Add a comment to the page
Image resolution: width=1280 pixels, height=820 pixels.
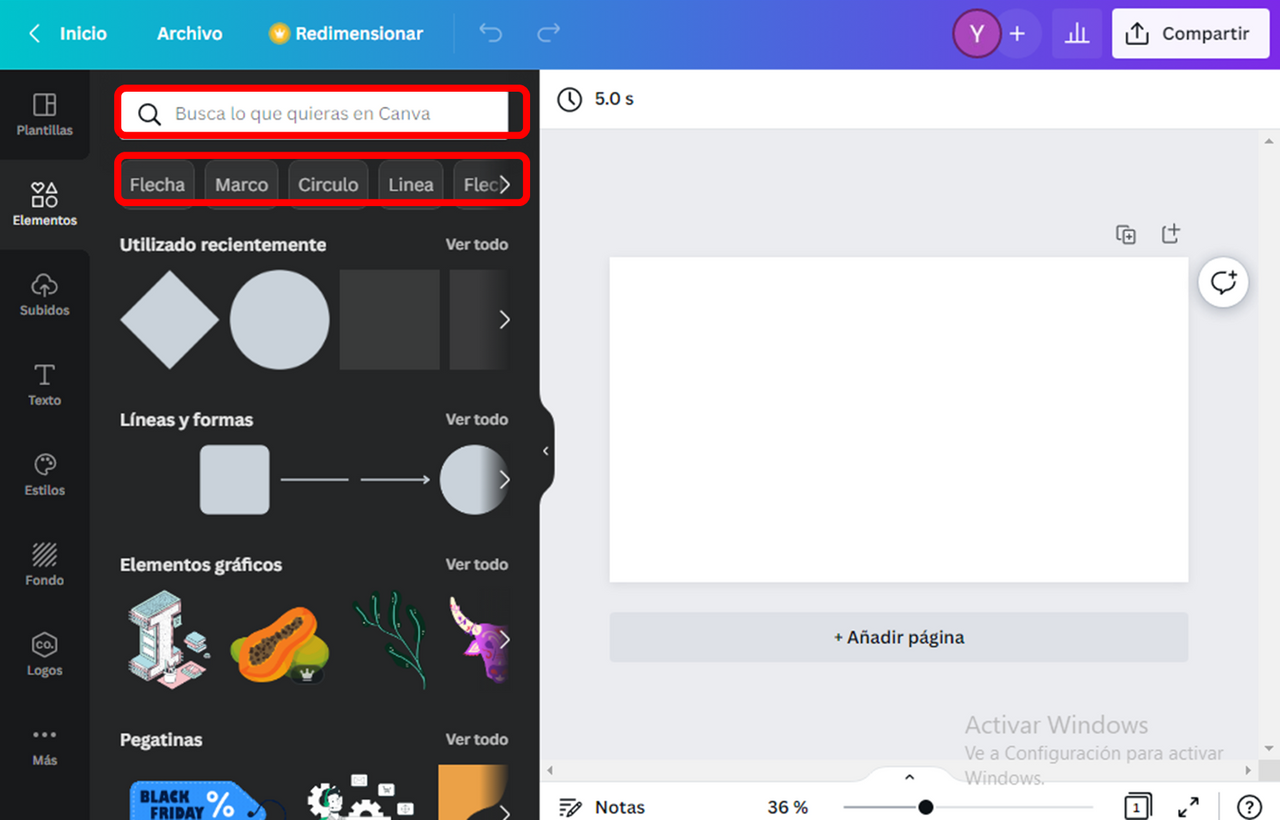(x=1224, y=282)
